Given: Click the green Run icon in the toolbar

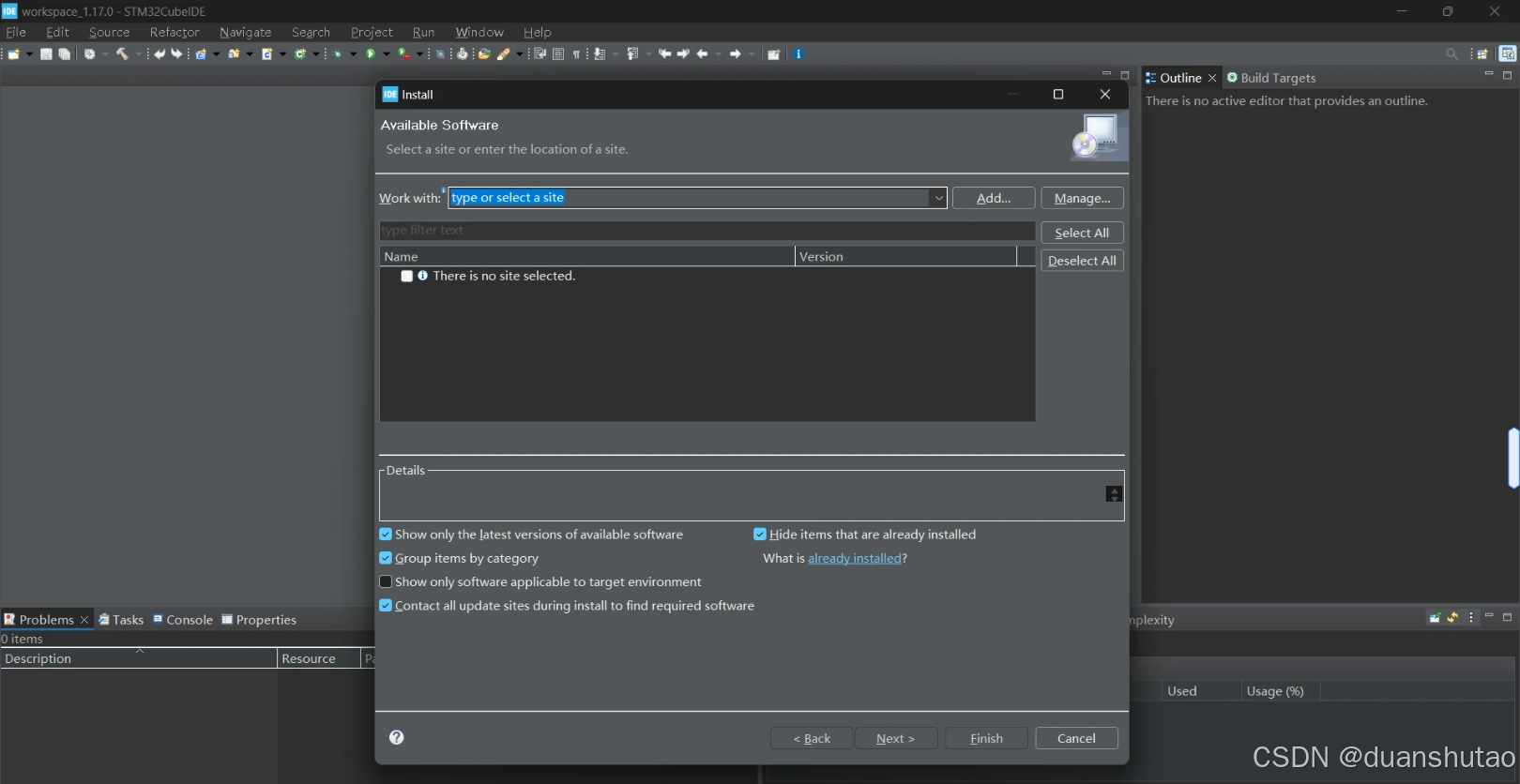Looking at the screenshot, I should 371,54.
